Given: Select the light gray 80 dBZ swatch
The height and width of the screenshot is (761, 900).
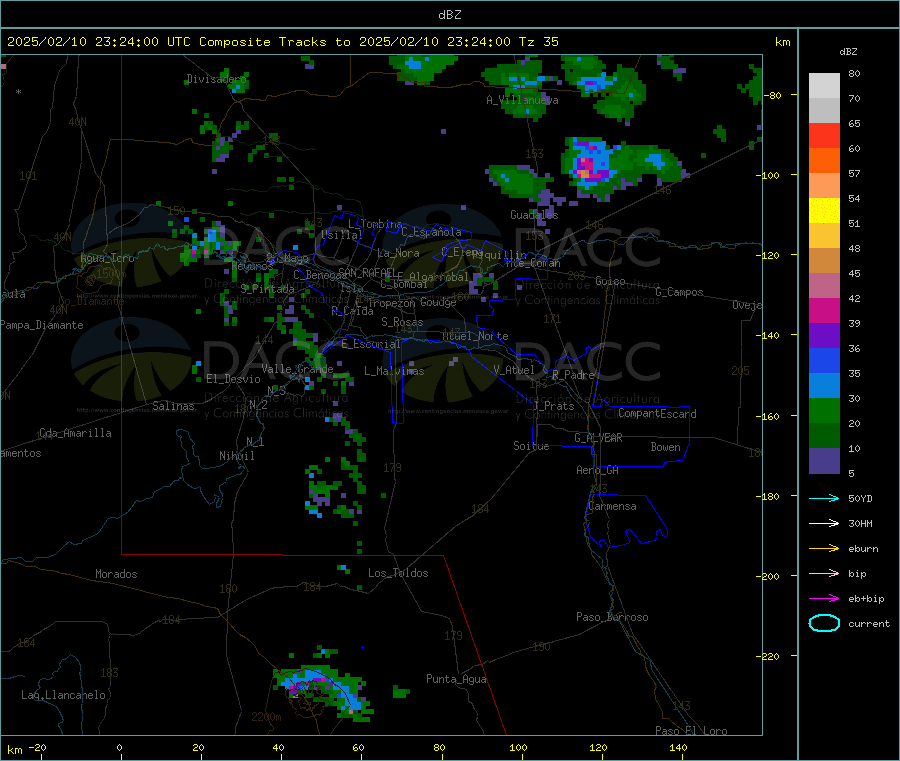Looking at the screenshot, I should point(824,86).
